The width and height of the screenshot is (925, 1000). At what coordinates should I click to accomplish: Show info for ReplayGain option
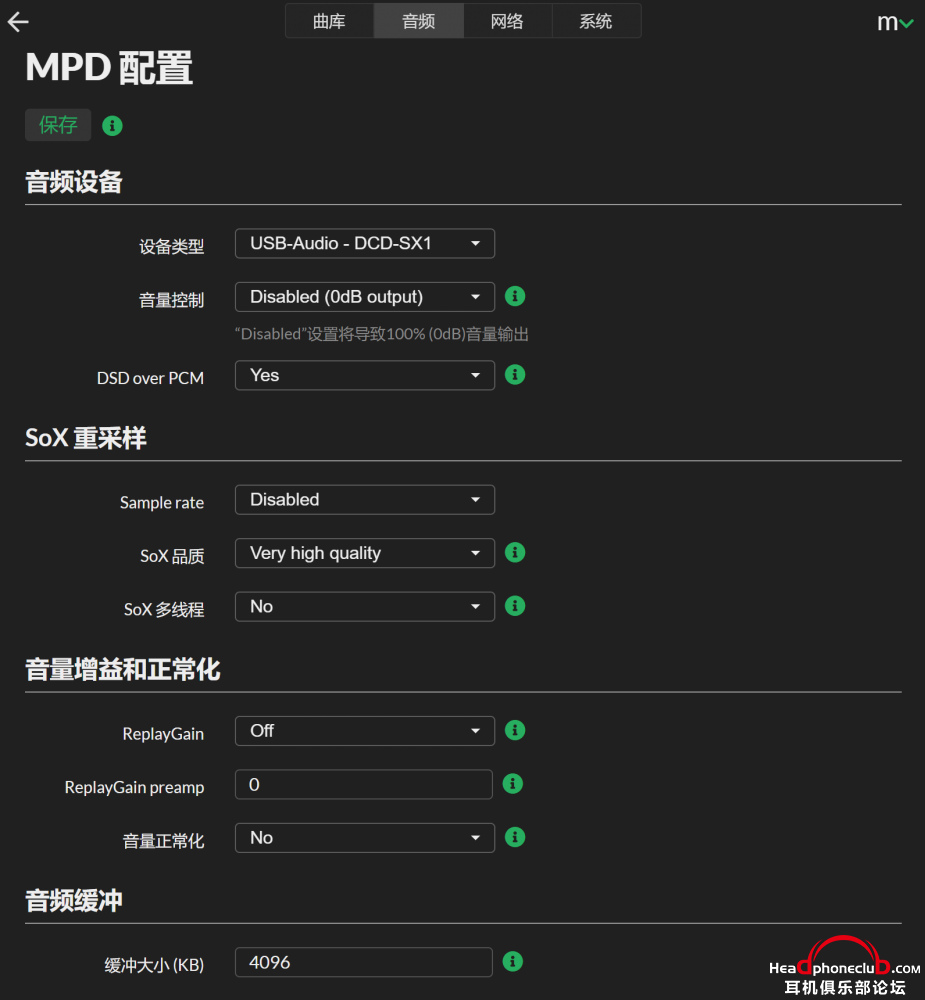click(x=515, y=730)
